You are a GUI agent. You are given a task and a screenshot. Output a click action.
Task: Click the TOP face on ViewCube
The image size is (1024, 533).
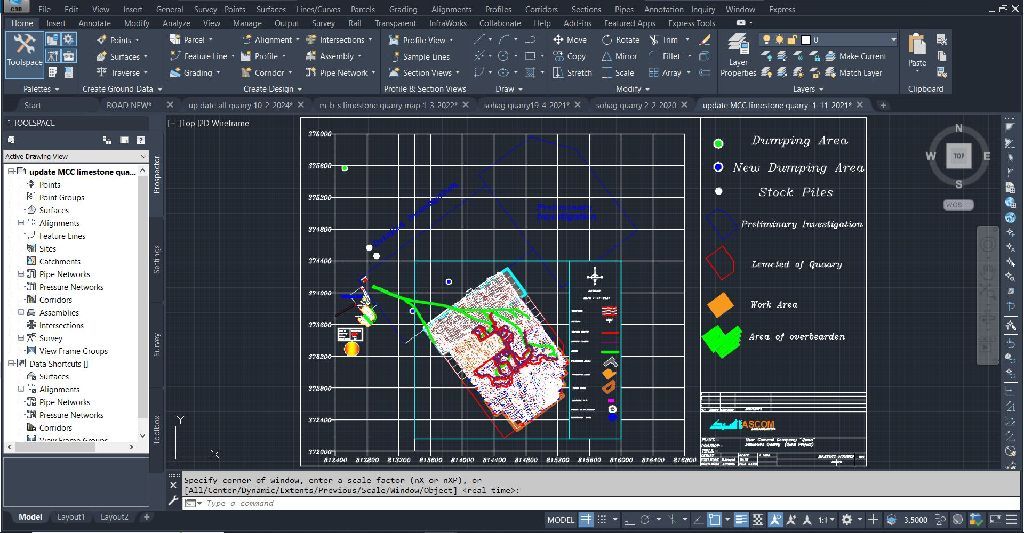pos(958,156)
